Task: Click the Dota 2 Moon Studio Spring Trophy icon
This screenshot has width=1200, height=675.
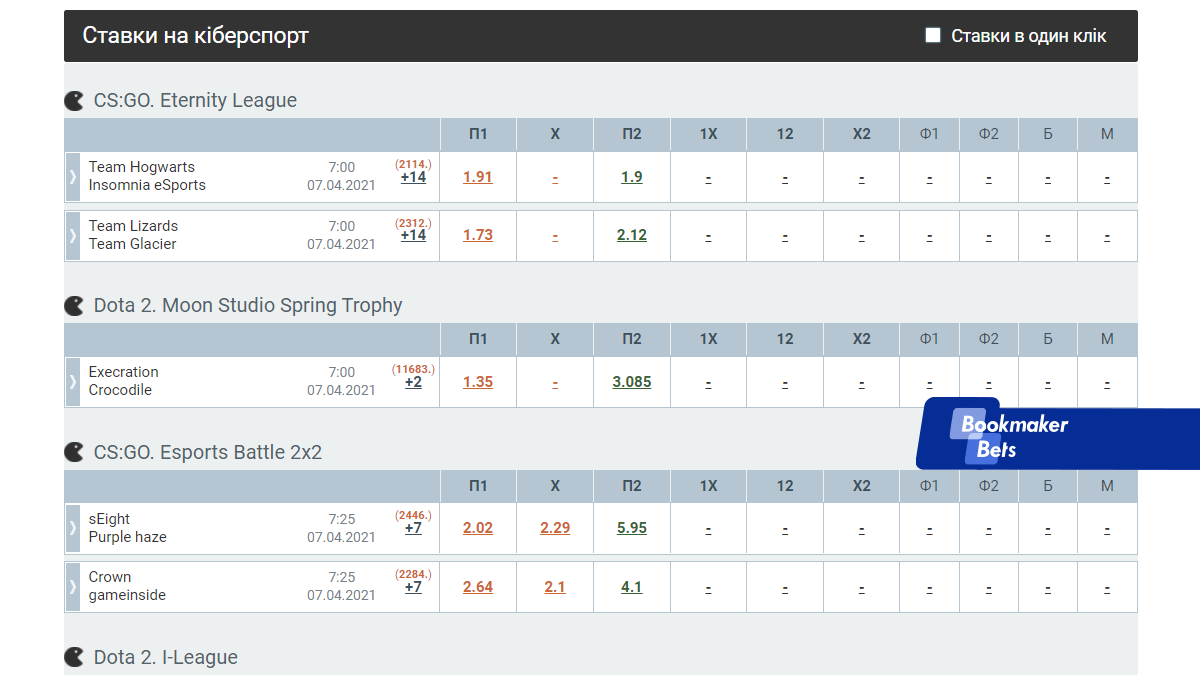Action: coord(74,306)
